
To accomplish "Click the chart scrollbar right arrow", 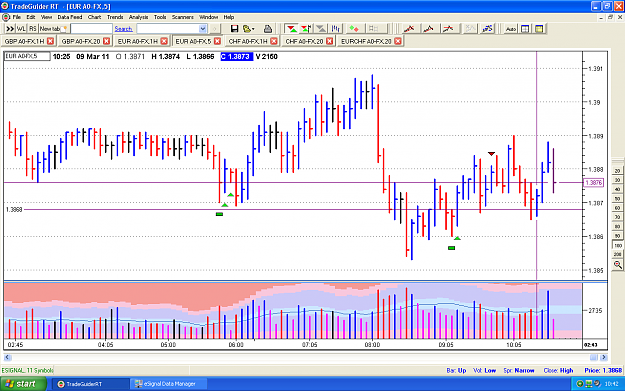I will pyautogui.click(x=603, y=358).
